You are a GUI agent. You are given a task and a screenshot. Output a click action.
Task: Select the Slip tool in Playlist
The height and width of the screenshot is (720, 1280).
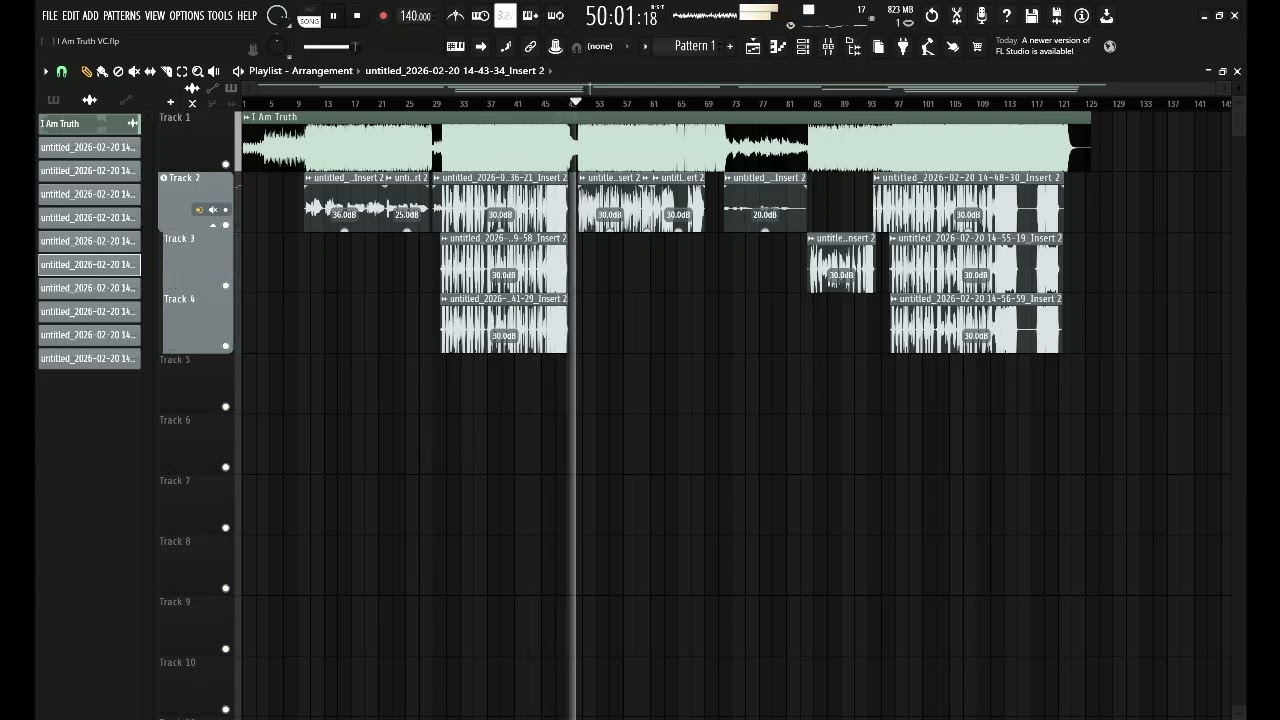150,72
